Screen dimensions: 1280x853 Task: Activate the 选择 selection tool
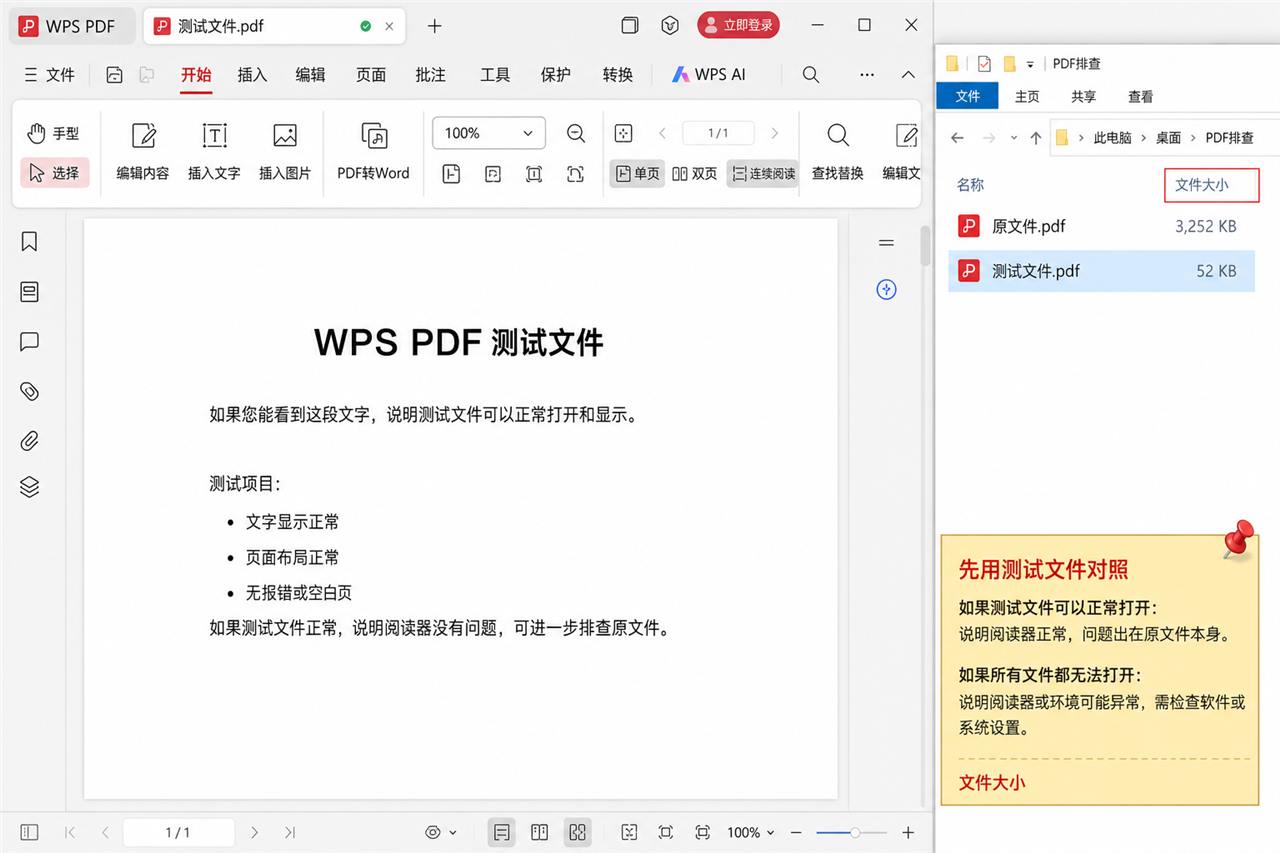tap(54, 173)
